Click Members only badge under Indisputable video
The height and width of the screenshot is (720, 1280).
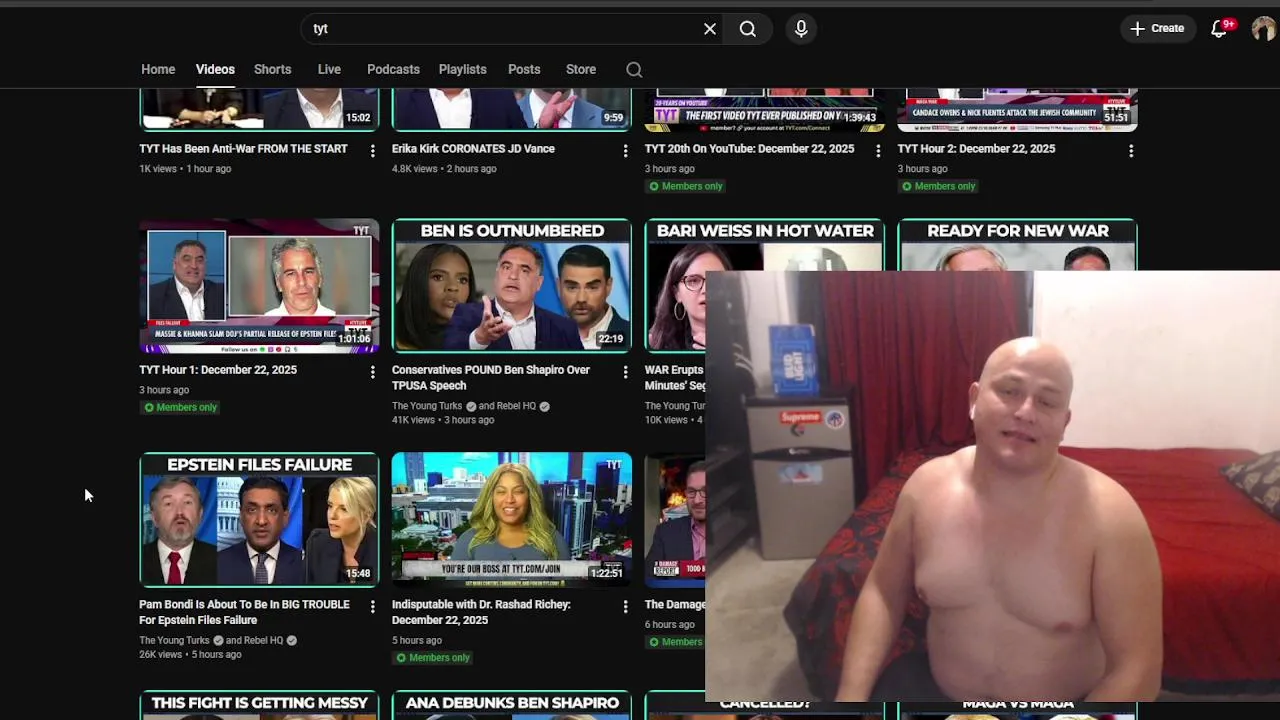coord(433,657)
